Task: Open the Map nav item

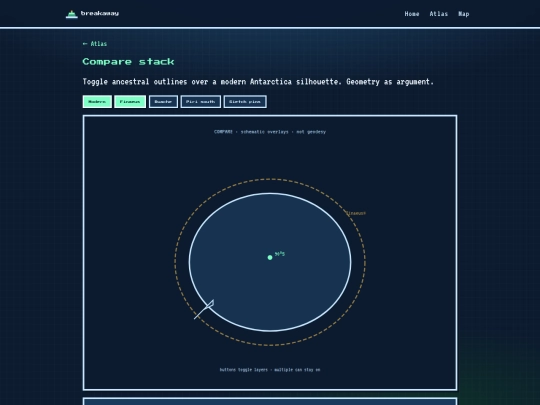Action: [x=464, y=14]
